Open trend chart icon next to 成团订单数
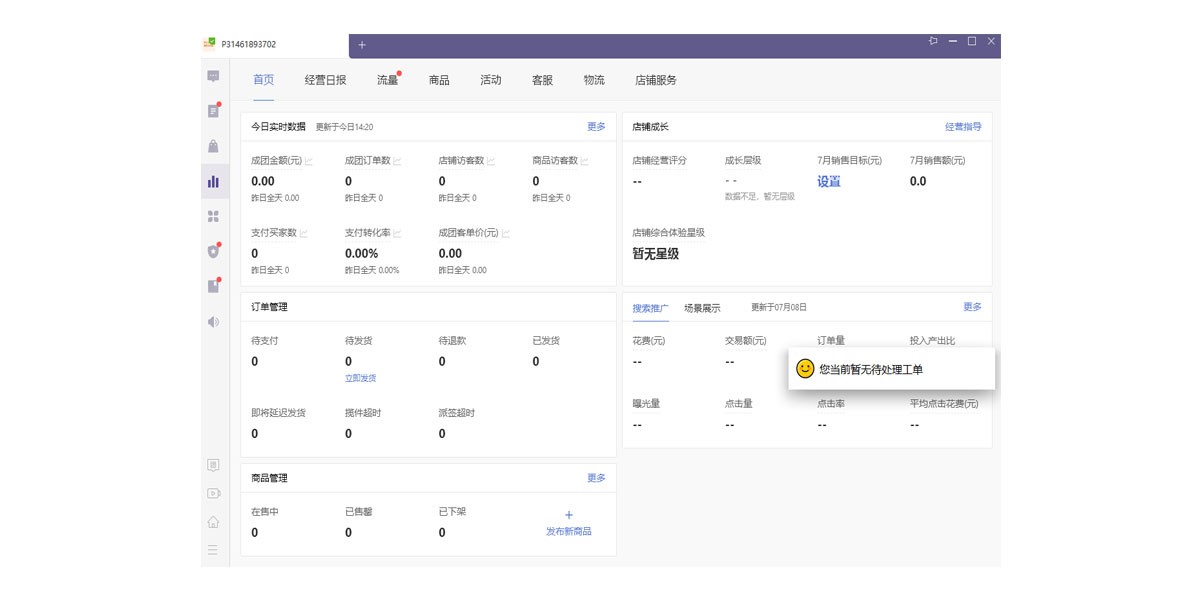This screenshot has width=1200, height=600. (x=397, y=161)
